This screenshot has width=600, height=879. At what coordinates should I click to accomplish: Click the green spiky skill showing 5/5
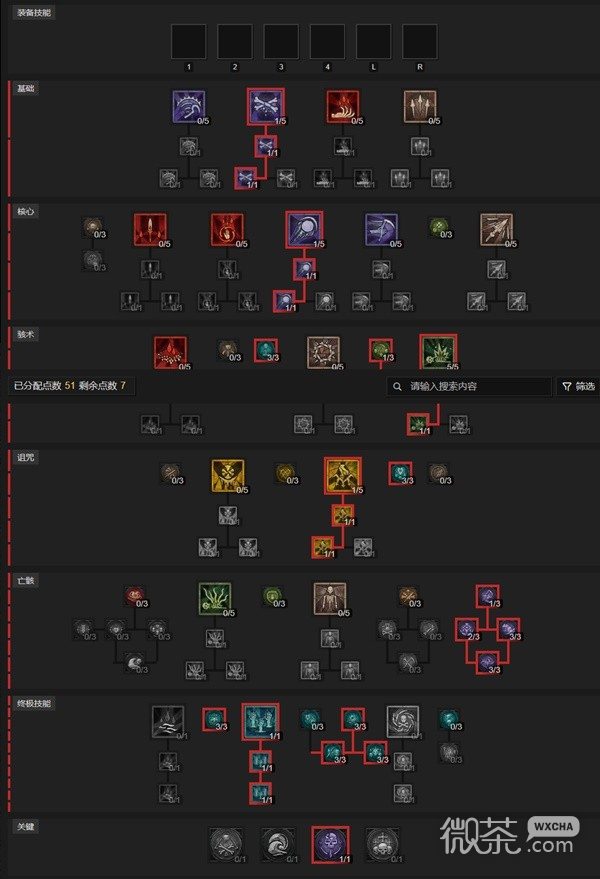tap(439, 352)
